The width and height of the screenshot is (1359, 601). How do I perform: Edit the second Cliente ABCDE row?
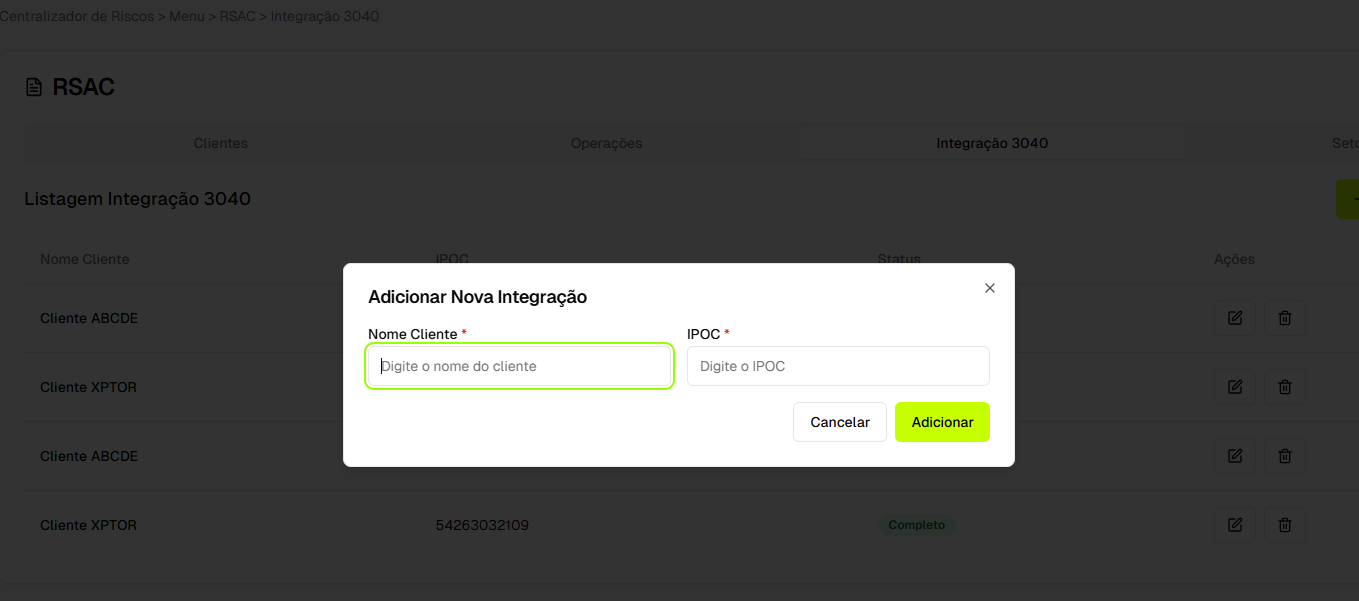(x=1235, y=456)
